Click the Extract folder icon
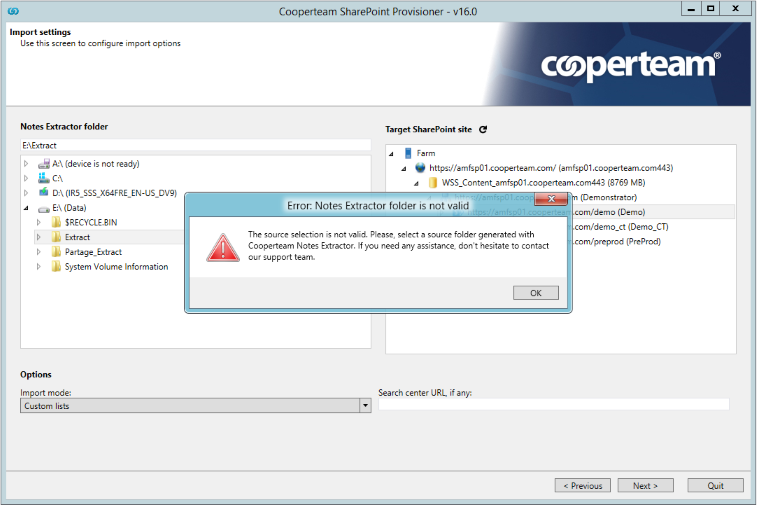The width and height of the screenshot is (757, 505). click(56, 237)
